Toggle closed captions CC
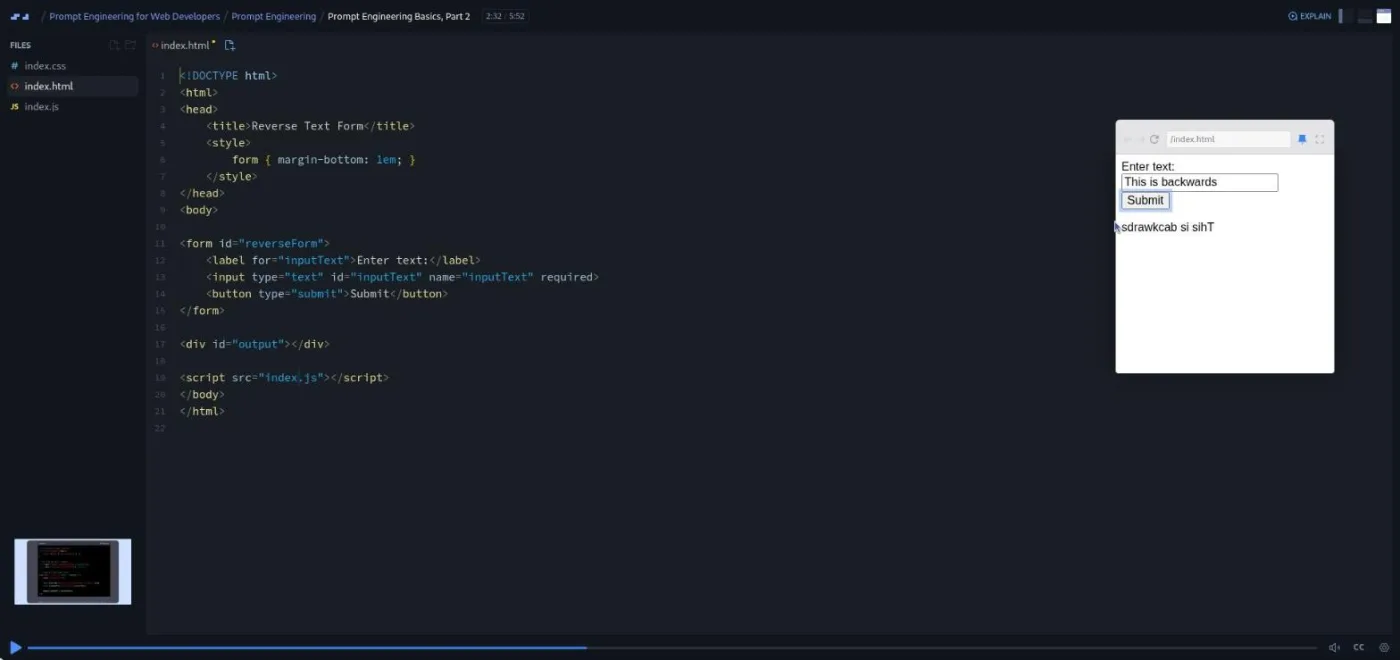Image resolution: width=1400 pixels, height=660 pixels. click(x=1359, y=648)
